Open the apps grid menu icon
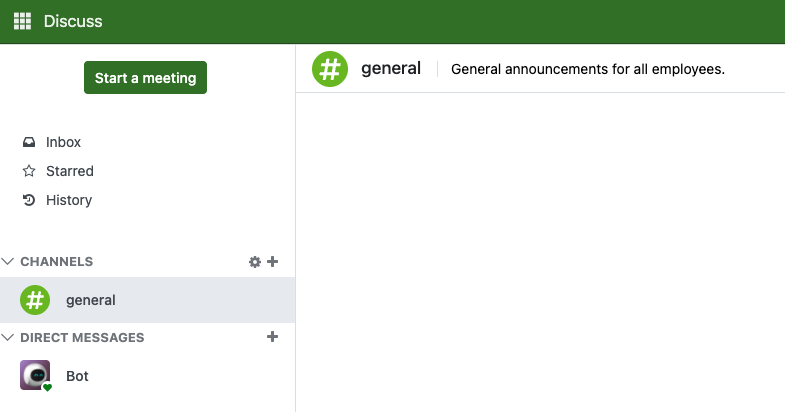 pyautogui.click(x=22, y=21)
